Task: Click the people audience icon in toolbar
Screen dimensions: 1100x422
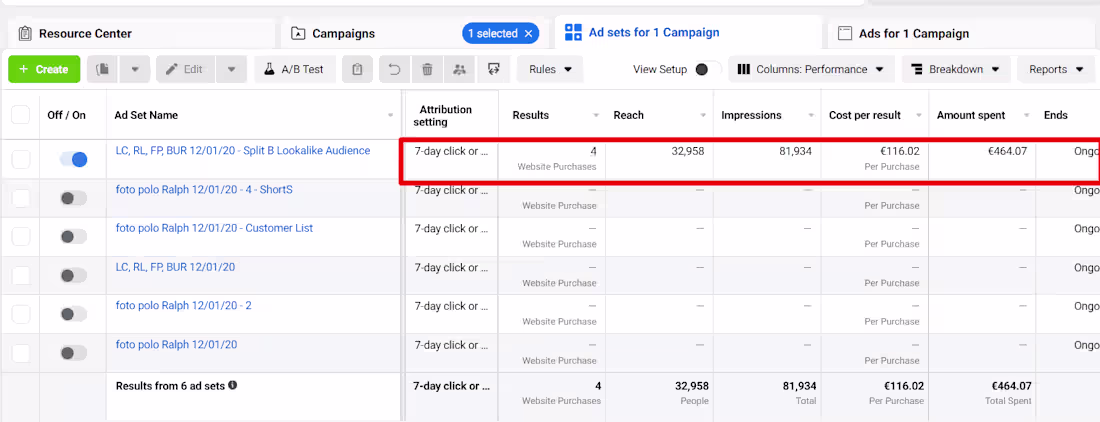Action: pos(460,69)
